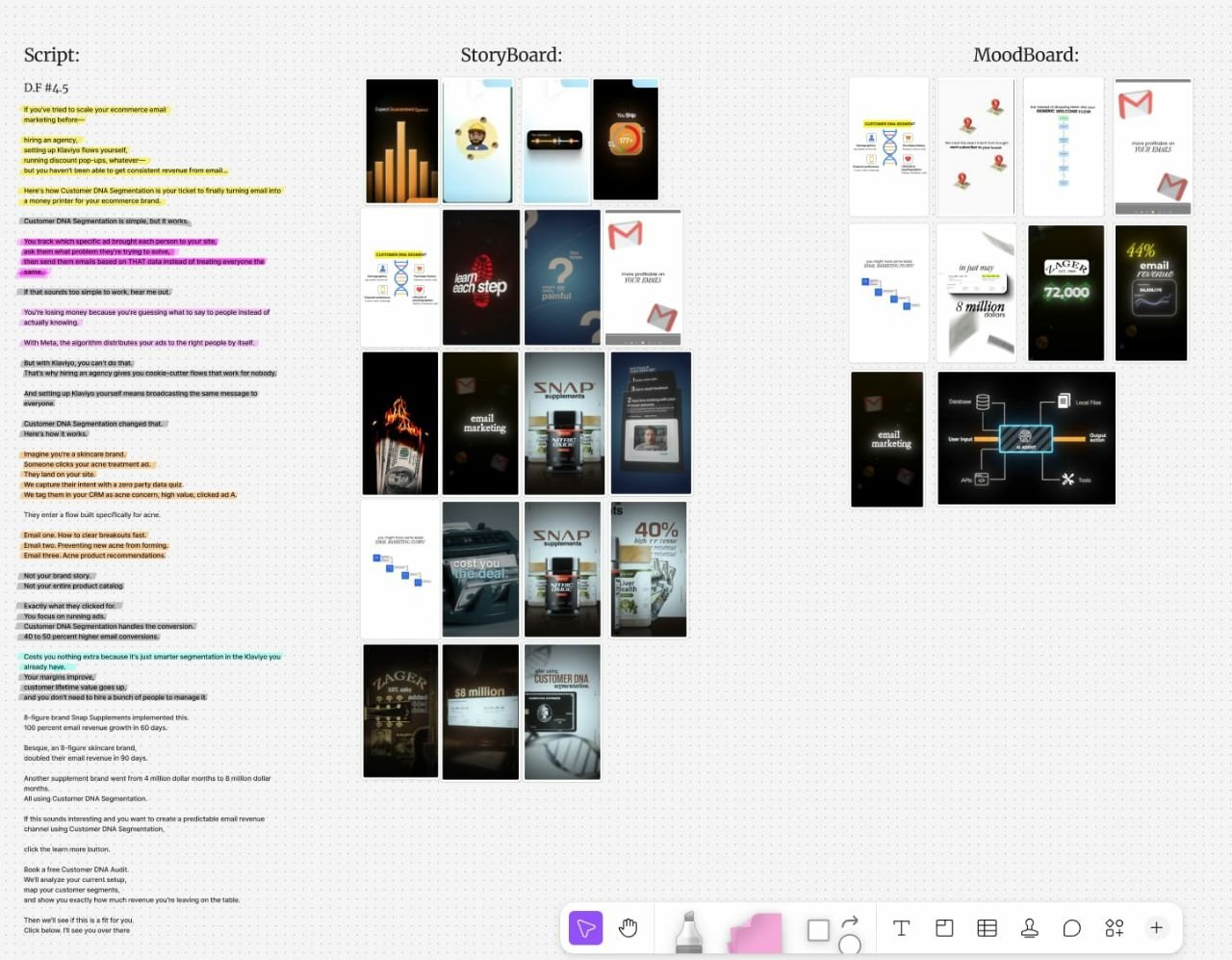Open the Stamp tool
Viewport: 1232px width, 960px height.
click(1029, 928)
